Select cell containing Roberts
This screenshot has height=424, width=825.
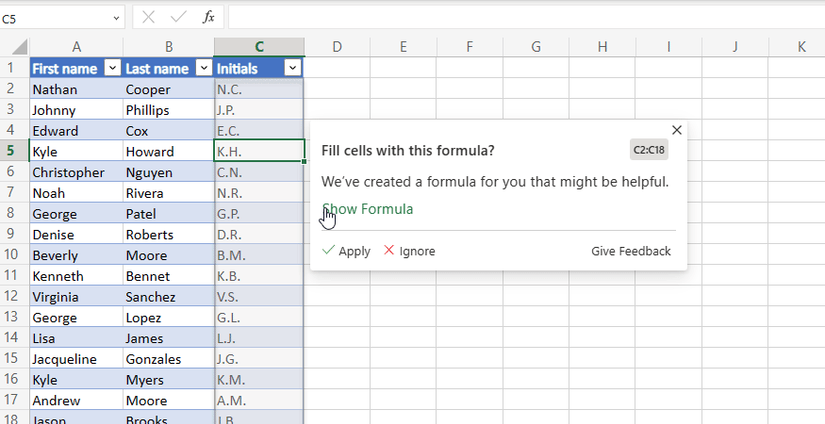(169, 234)
